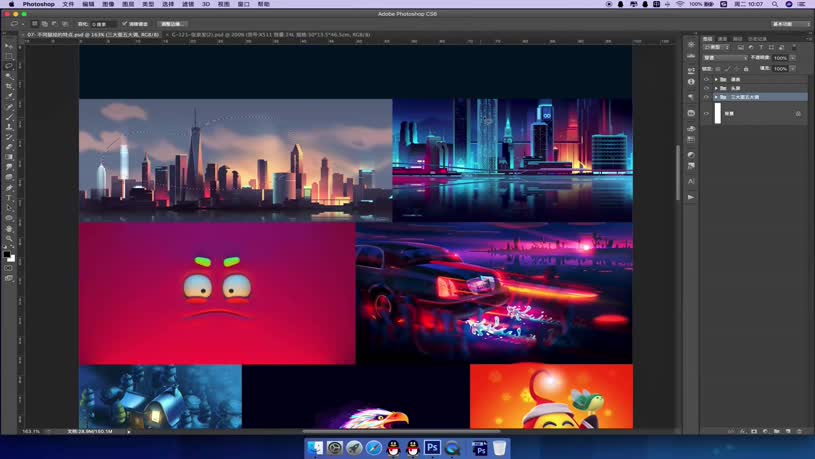Select the Gradient tool

click(x=9, y=157)
